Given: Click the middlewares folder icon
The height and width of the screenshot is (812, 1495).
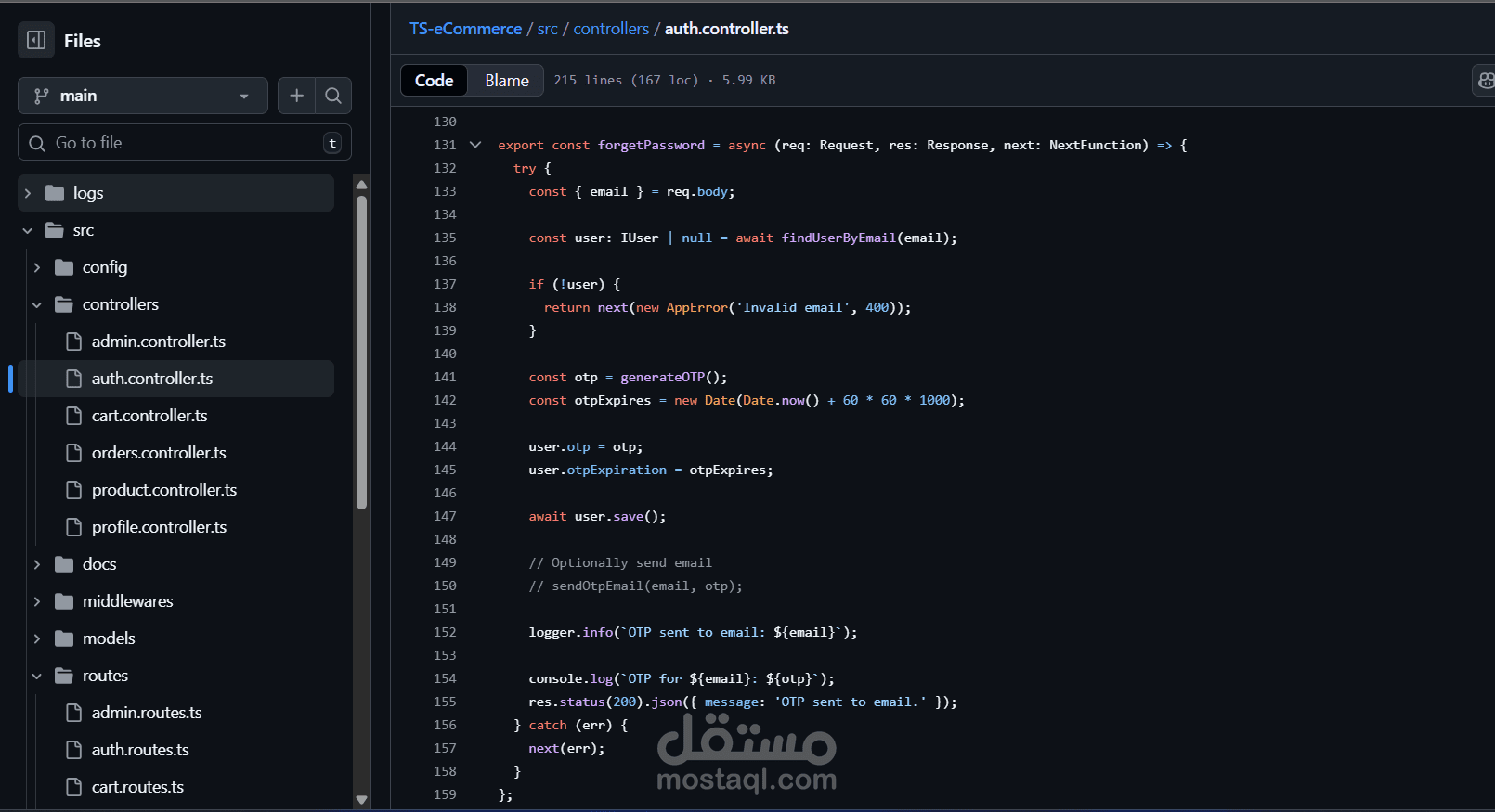Looking at the screenshot, I should coord(64,601).
